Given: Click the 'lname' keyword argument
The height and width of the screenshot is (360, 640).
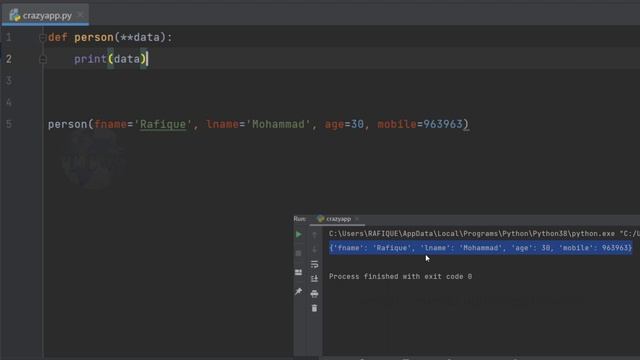Looking at the screenshot, I should click(222, 124).
